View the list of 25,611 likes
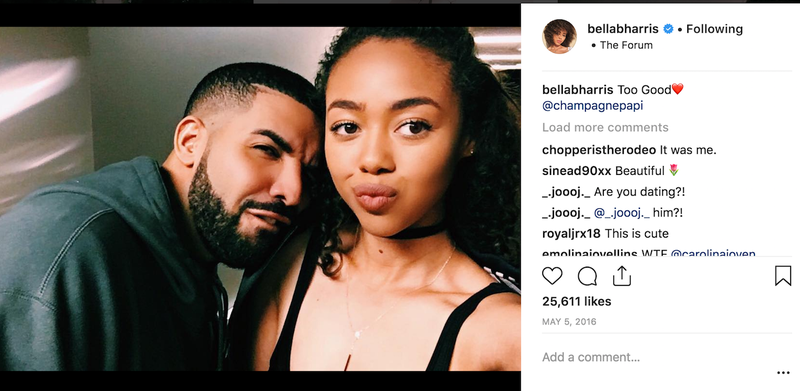The width and height of the screenshot is (800, 391). pos(577,302)
